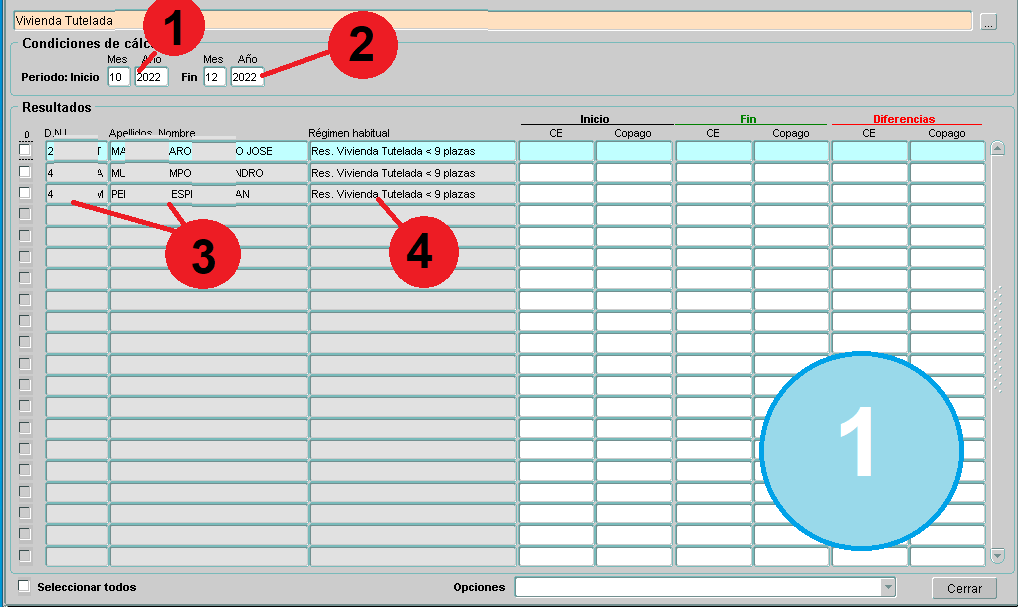Click the first row's Inicio CE cell

click(556, 151)
